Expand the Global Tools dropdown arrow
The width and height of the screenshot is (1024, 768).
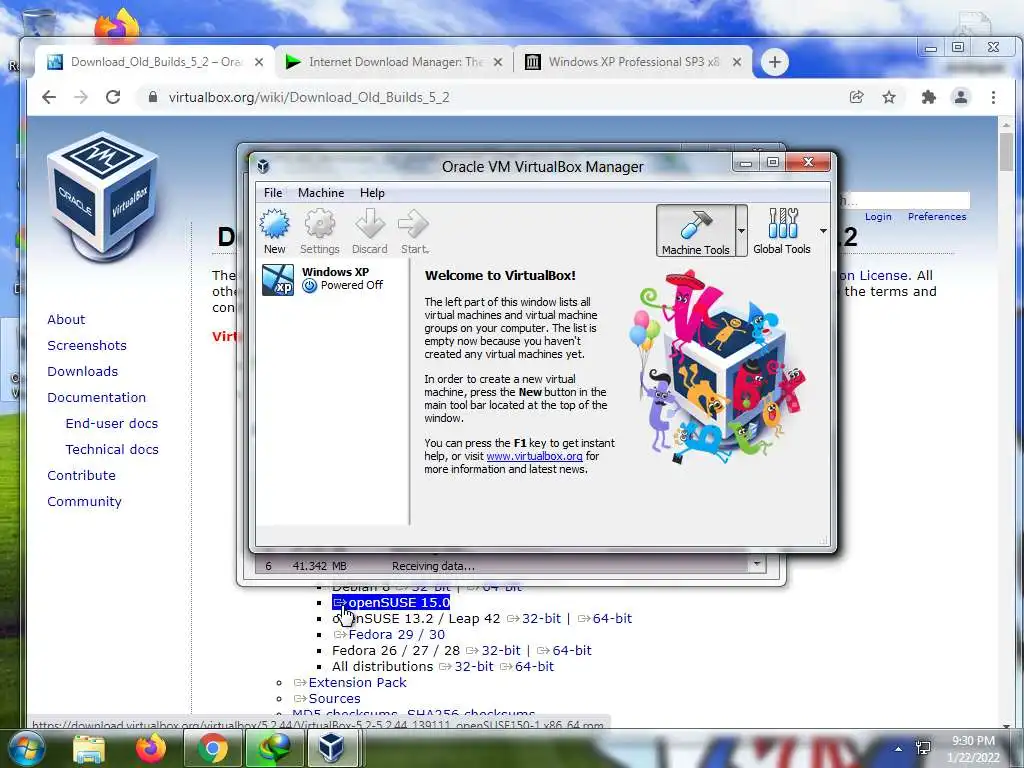[x=823, y=231]
